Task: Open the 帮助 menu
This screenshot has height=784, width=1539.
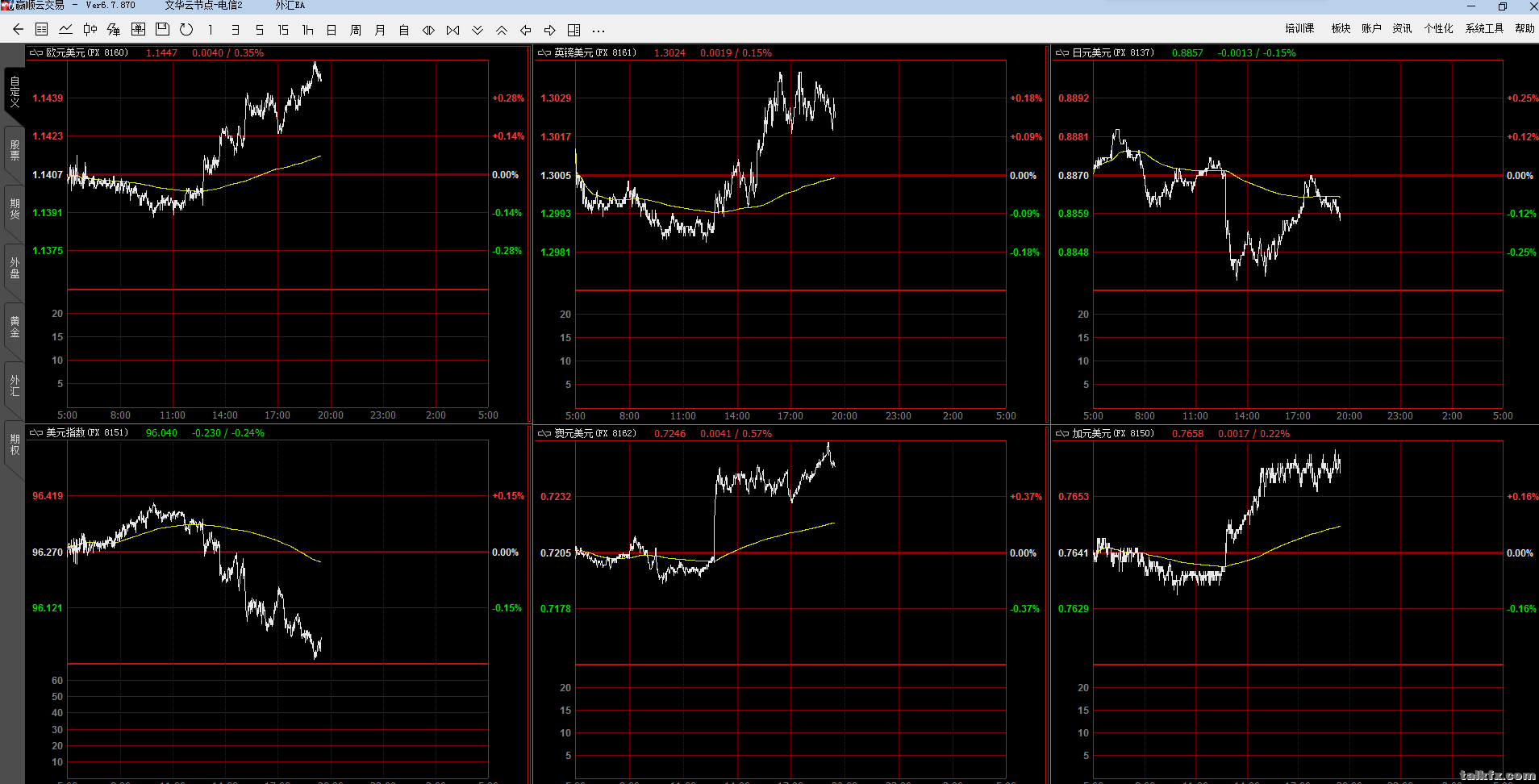Action: [1524, 28]
